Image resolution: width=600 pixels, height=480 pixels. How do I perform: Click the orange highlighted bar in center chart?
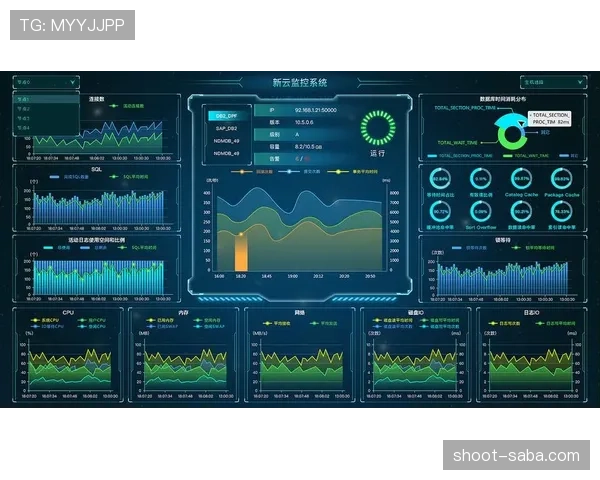point(241,252)
